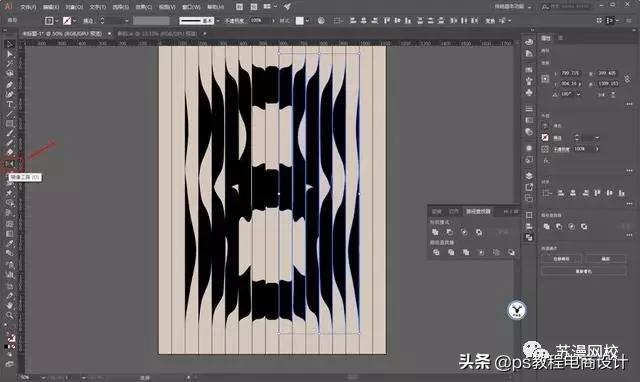
Task: Click the X position field in Properties
Action: pyautogui.click(x=569, y=73)
